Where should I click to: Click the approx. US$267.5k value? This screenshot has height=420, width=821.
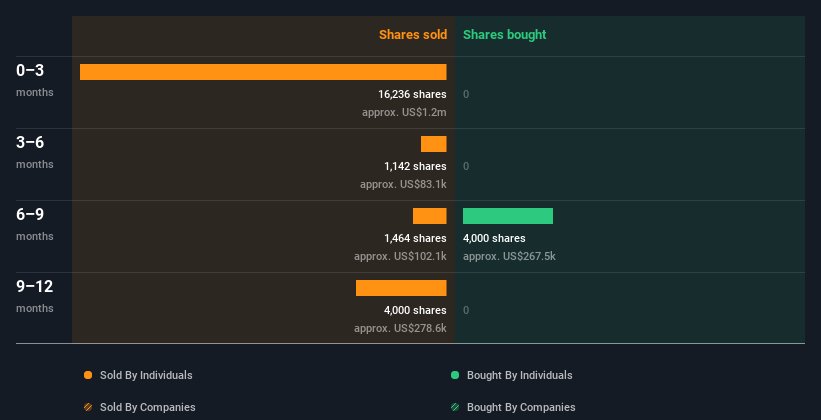[509, 257]
